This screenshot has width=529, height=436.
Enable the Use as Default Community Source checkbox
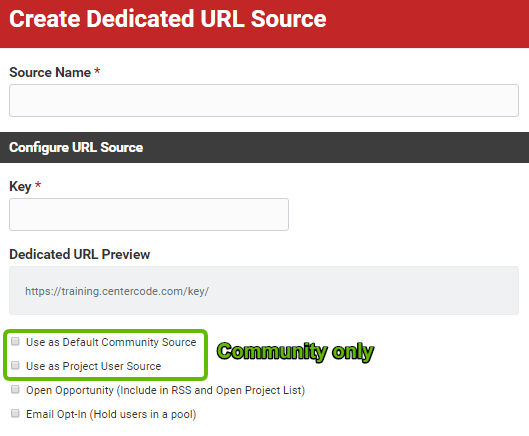click(x=15, y=342)
